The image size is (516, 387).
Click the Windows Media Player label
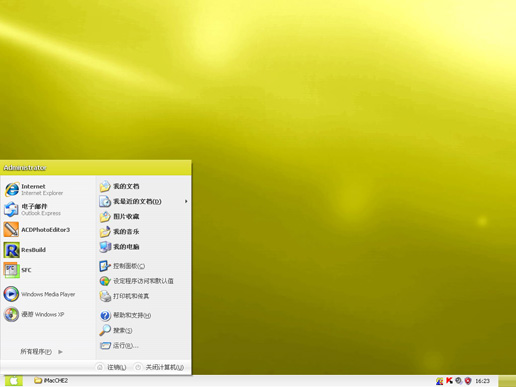coord(48,294)
